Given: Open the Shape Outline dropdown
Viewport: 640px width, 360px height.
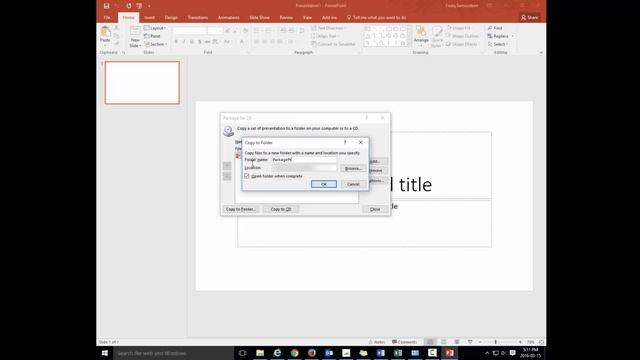Looking at the screenshot, I should [463, 36].
